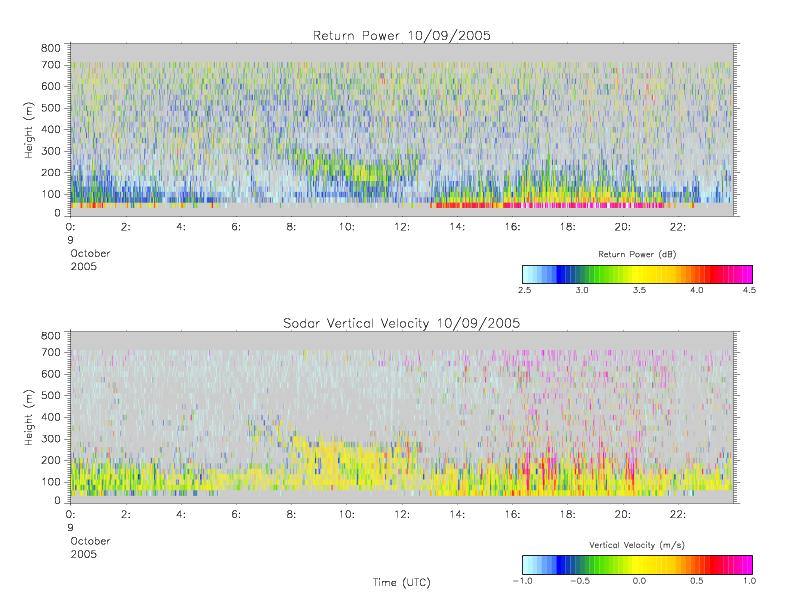Click the "Sodar Vertical Velocity 10/09/2005" plot title

click(x=402, y=323)
